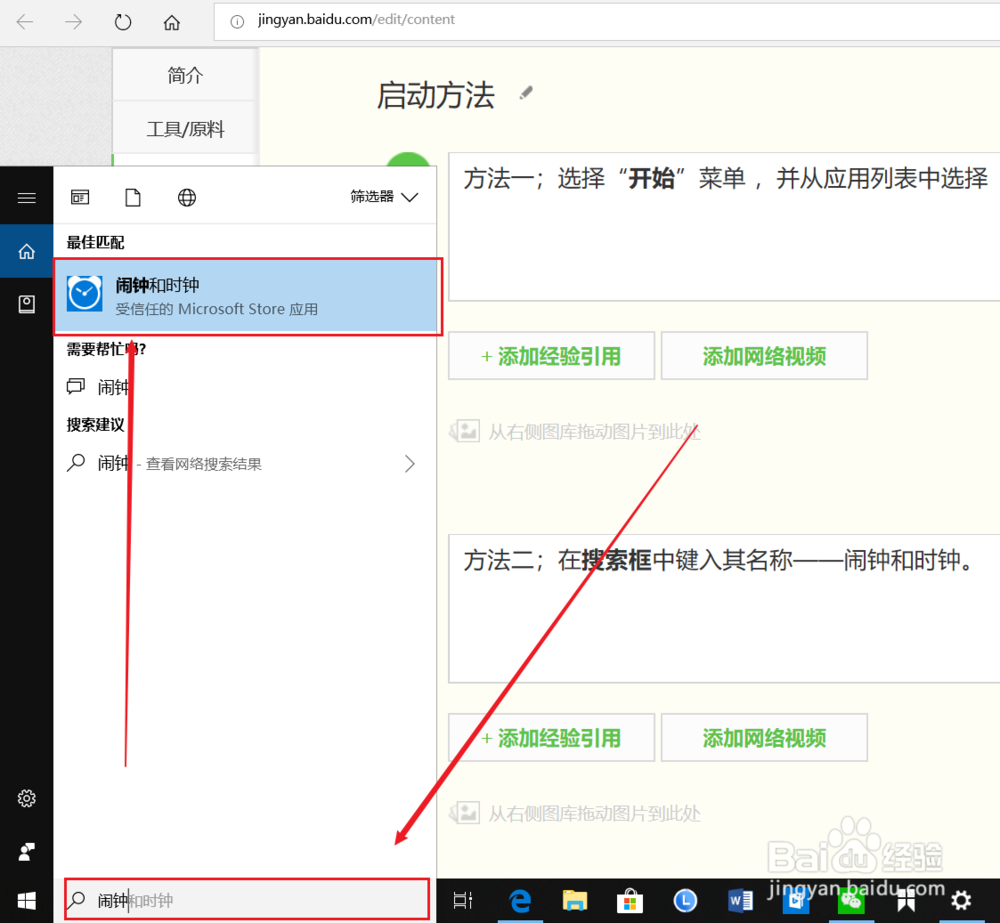
Task: Click 添加经验引用 under 方法二
Action: click(x=552, y=738)
